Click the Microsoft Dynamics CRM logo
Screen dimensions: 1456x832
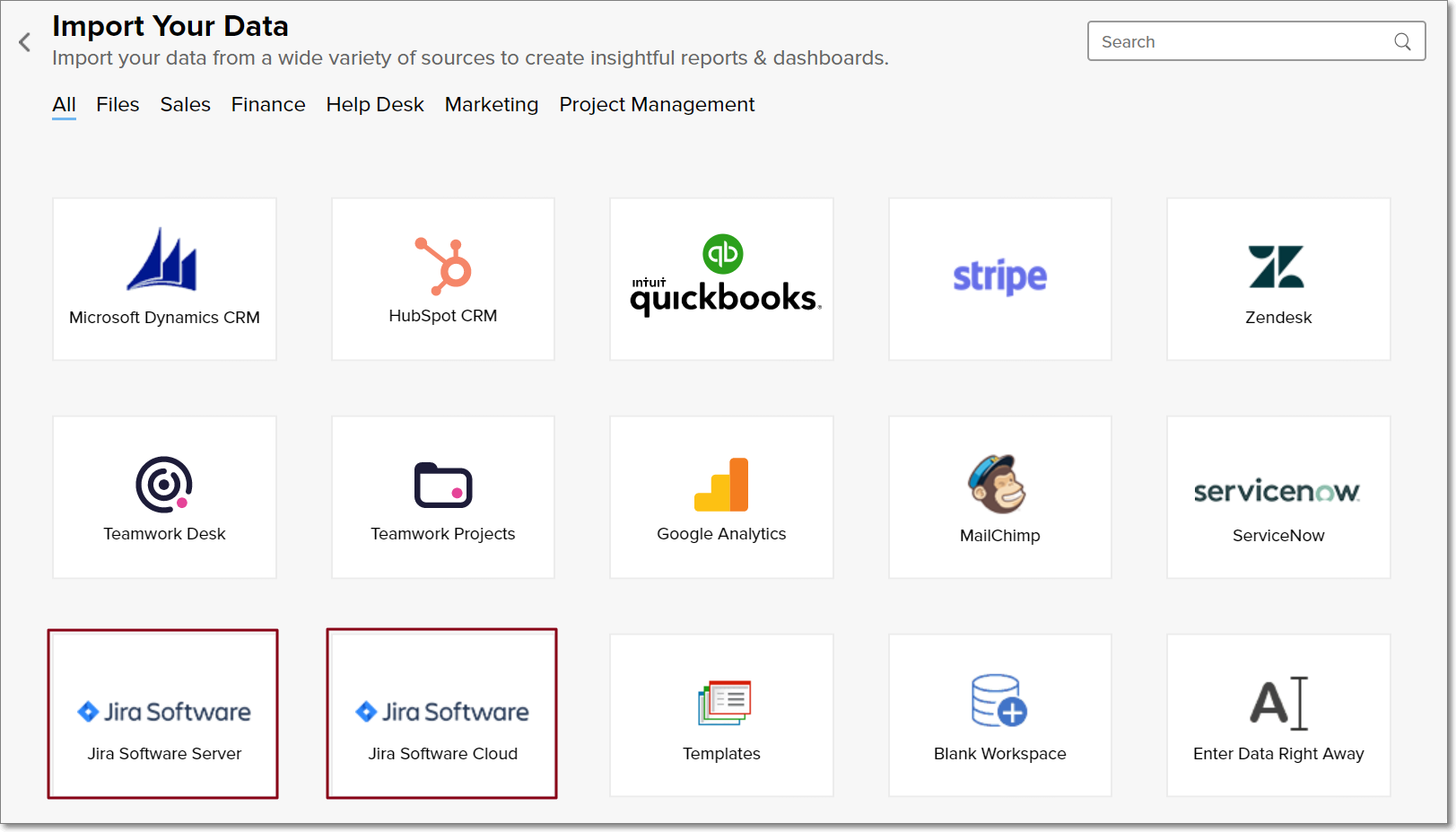162,258
